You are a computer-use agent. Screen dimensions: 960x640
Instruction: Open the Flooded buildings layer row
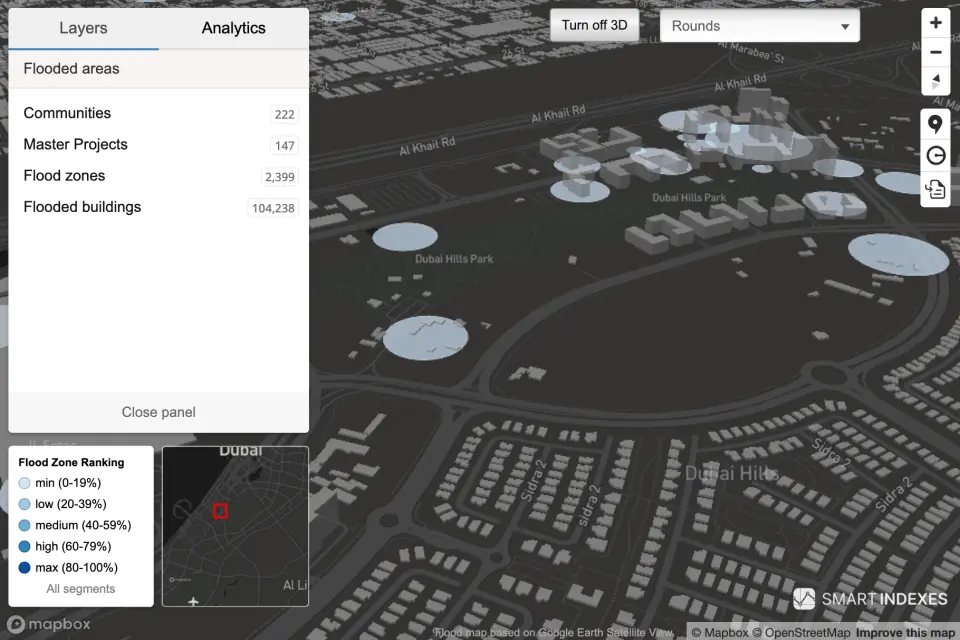tap(159, 207)
